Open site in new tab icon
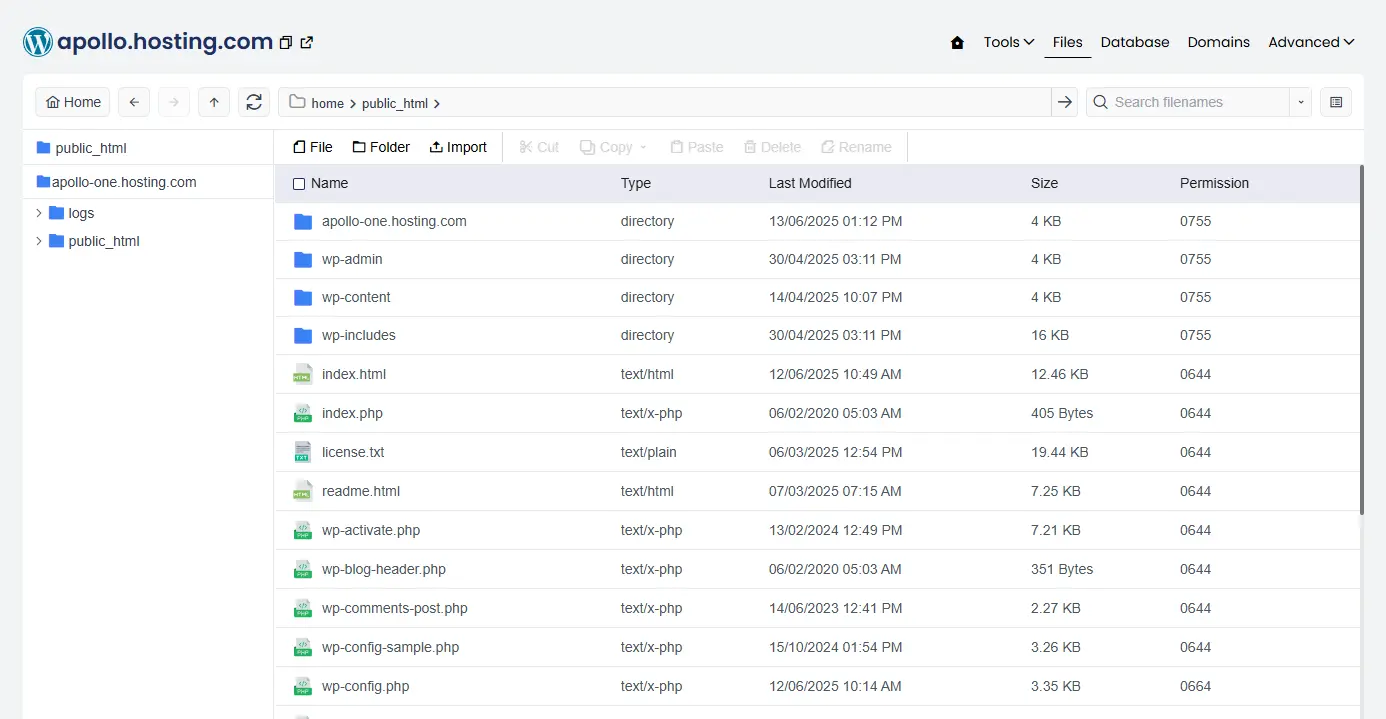This screenshot has height=719, width=1386. coord(307,42)
